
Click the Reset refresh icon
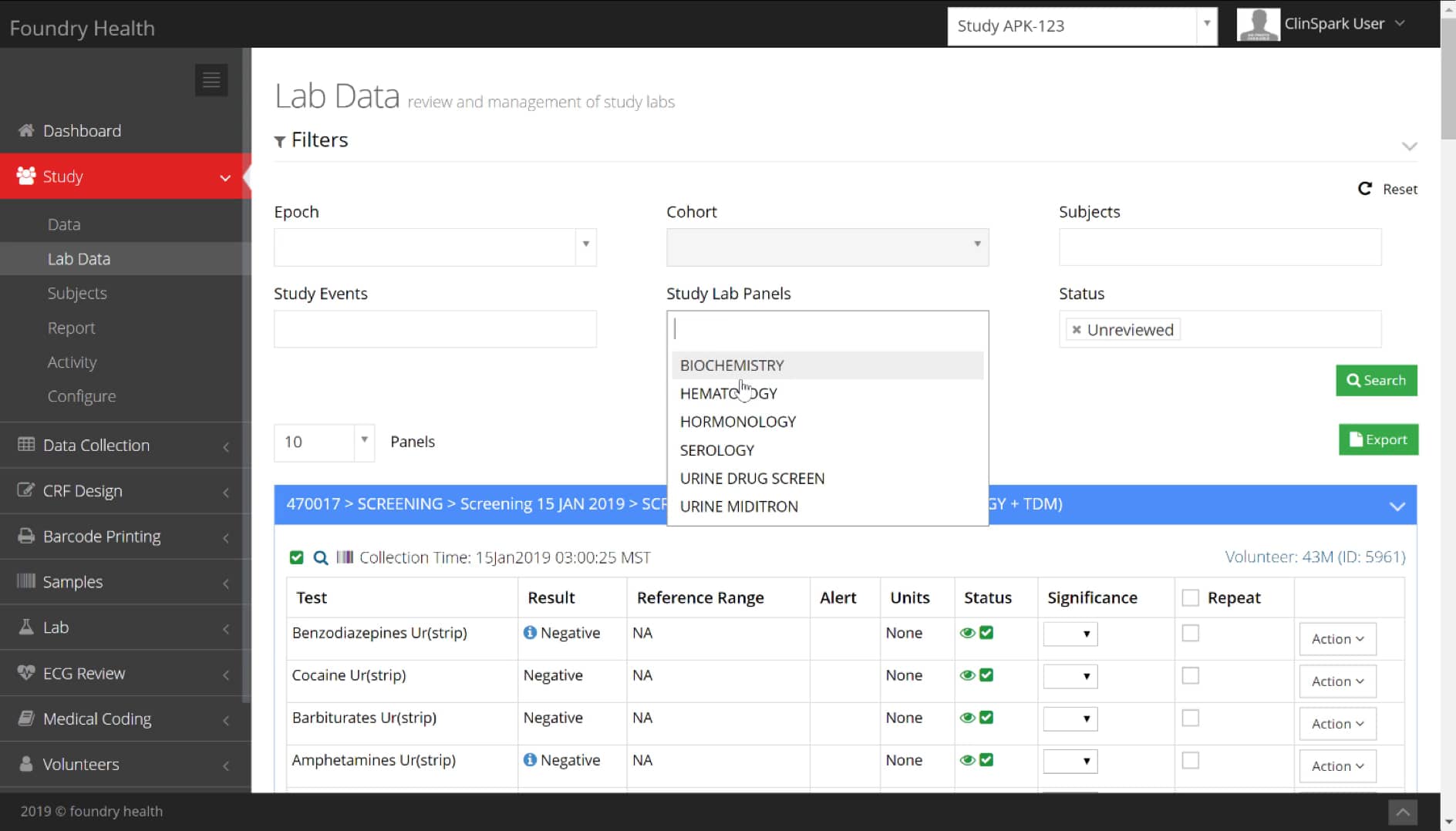[1365, 189]
